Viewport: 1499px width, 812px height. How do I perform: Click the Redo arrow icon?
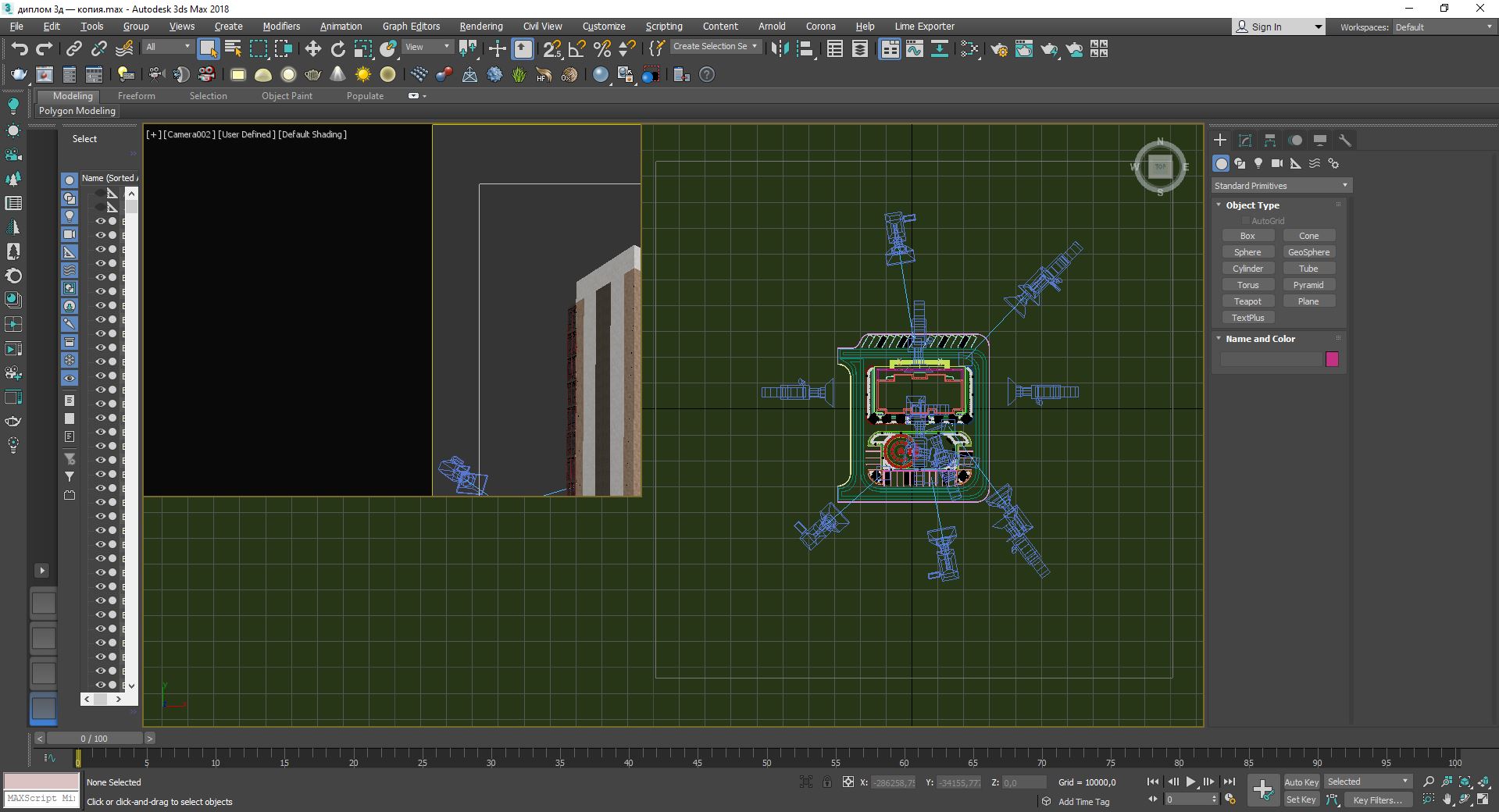[45, 49]
